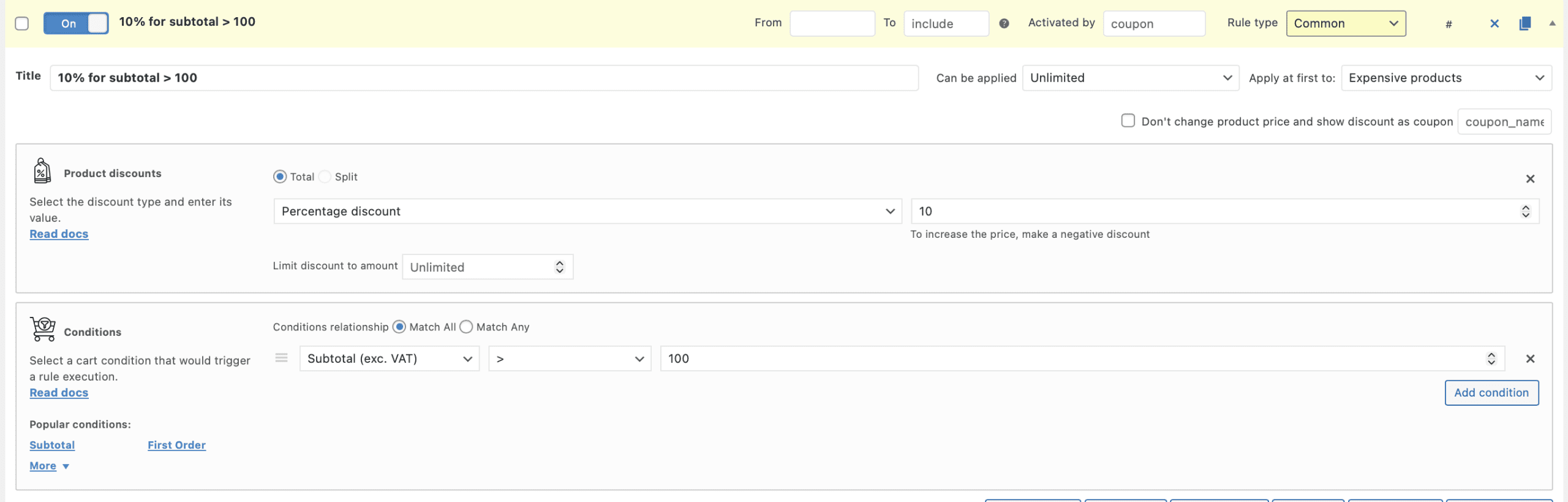Open the Percentage discount type dropdown
The height and width of the screenshot is (502, 1568).
pos(587,211)
